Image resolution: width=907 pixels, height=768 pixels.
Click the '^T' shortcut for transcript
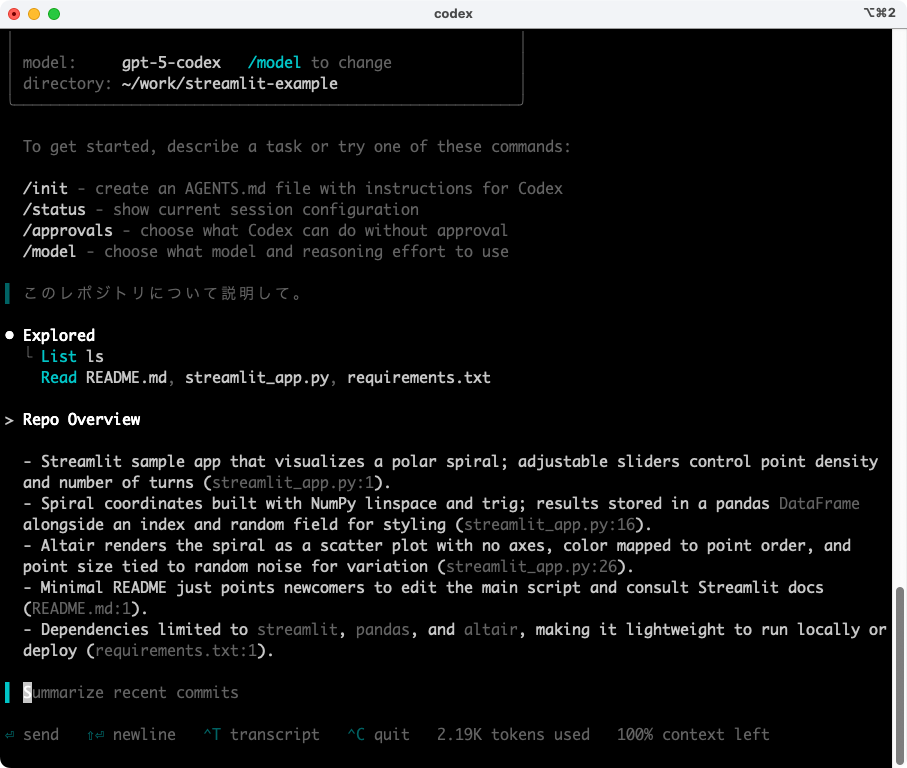[x=212, y=735]
